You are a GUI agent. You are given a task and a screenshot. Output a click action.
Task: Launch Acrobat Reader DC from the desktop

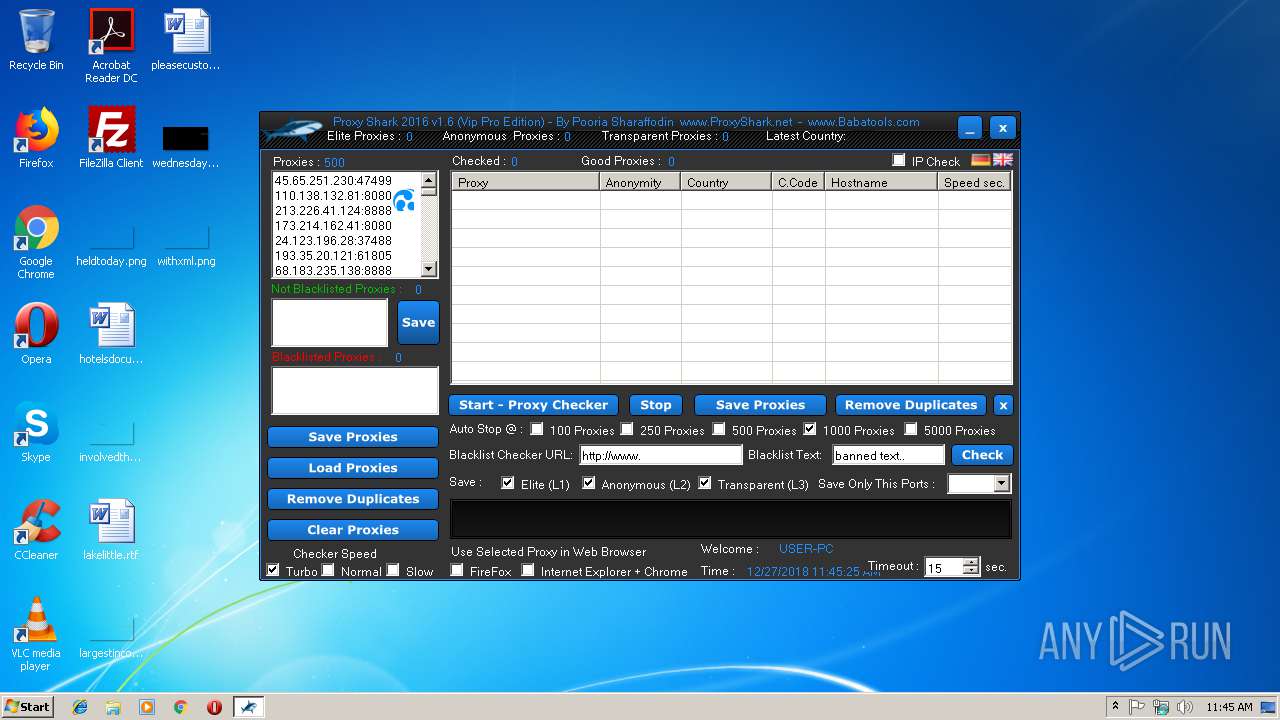pos(111,45)
